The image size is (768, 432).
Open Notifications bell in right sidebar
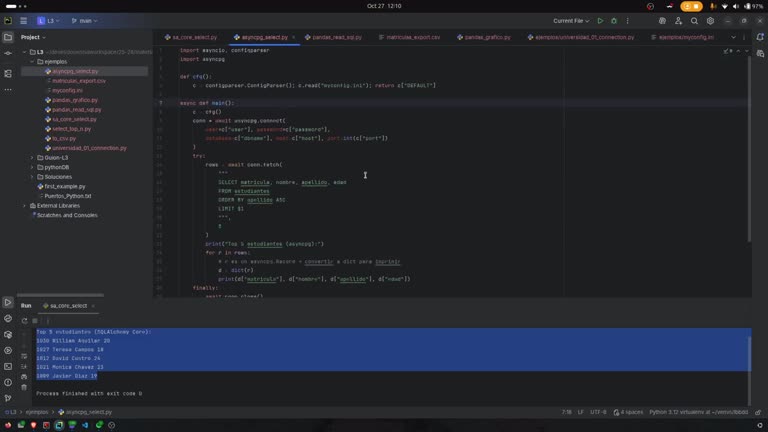pos(760,37)
